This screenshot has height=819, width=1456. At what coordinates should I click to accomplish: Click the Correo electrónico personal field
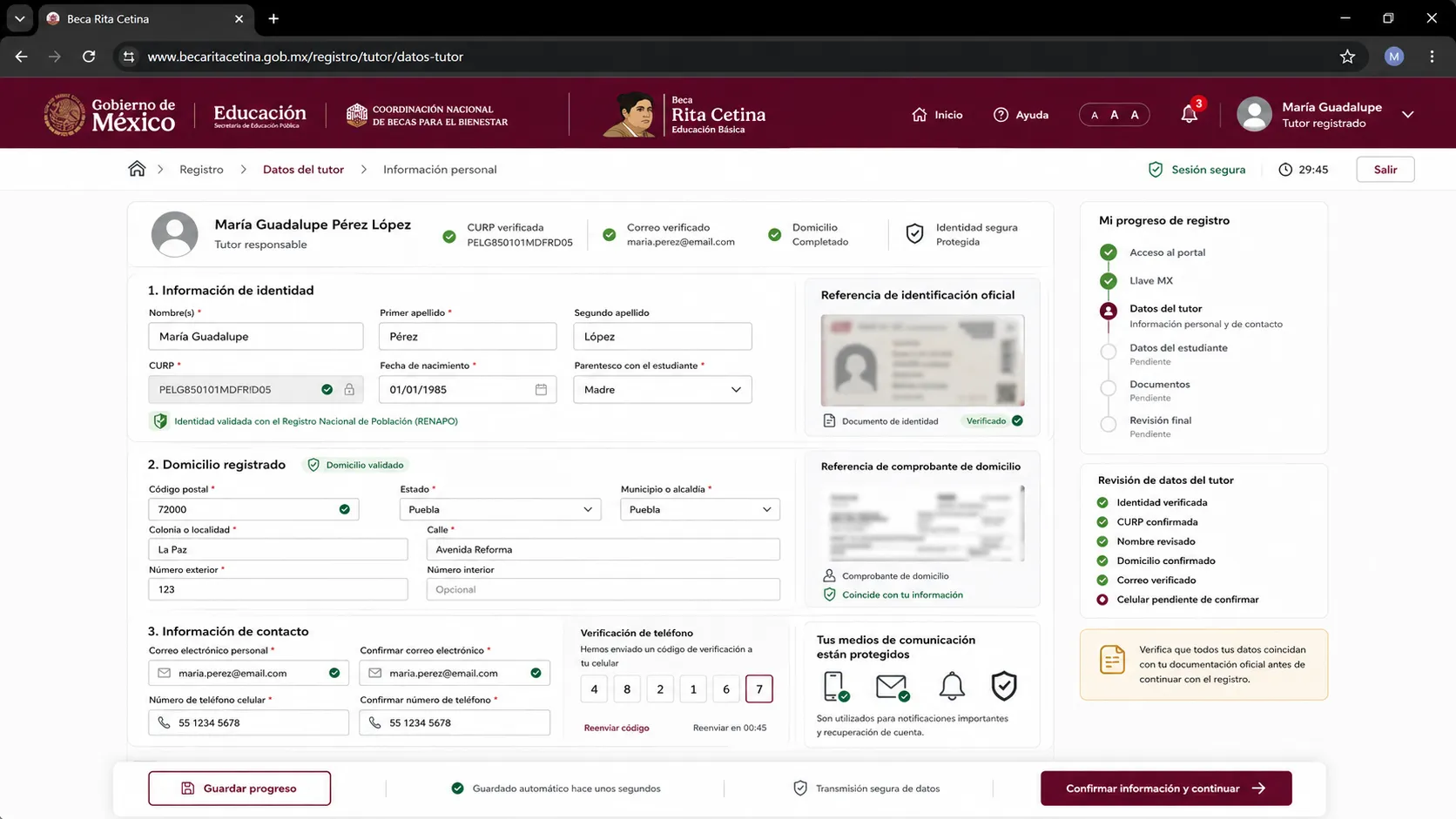249,673
